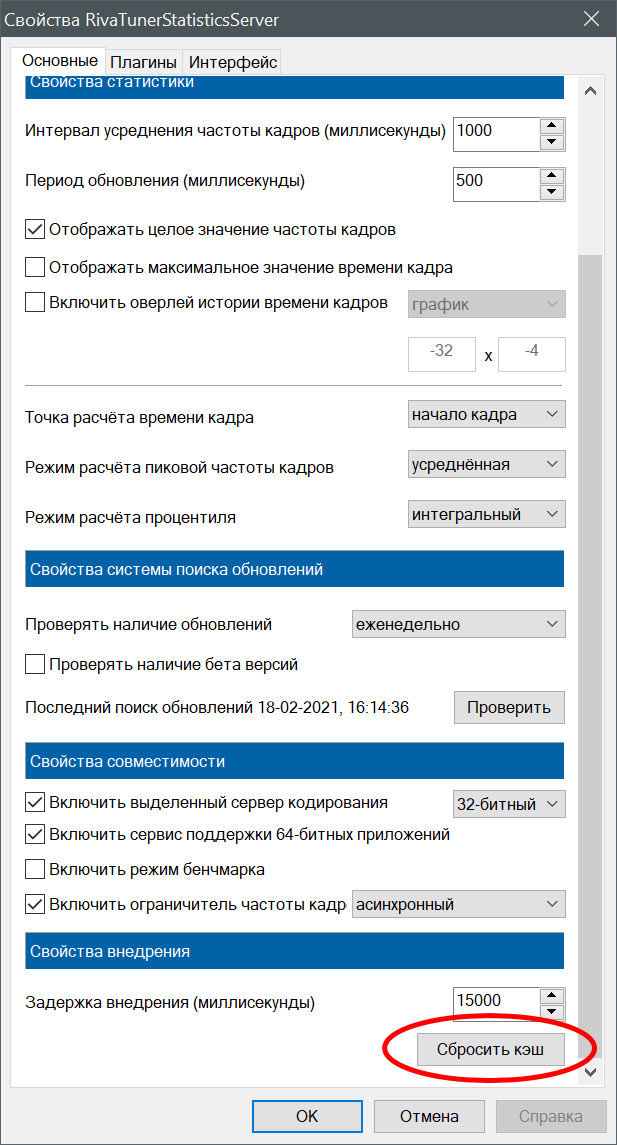Click the Точка расчёта времени кадра label
Screen dimensions: 617x1145
coord(139,418)
